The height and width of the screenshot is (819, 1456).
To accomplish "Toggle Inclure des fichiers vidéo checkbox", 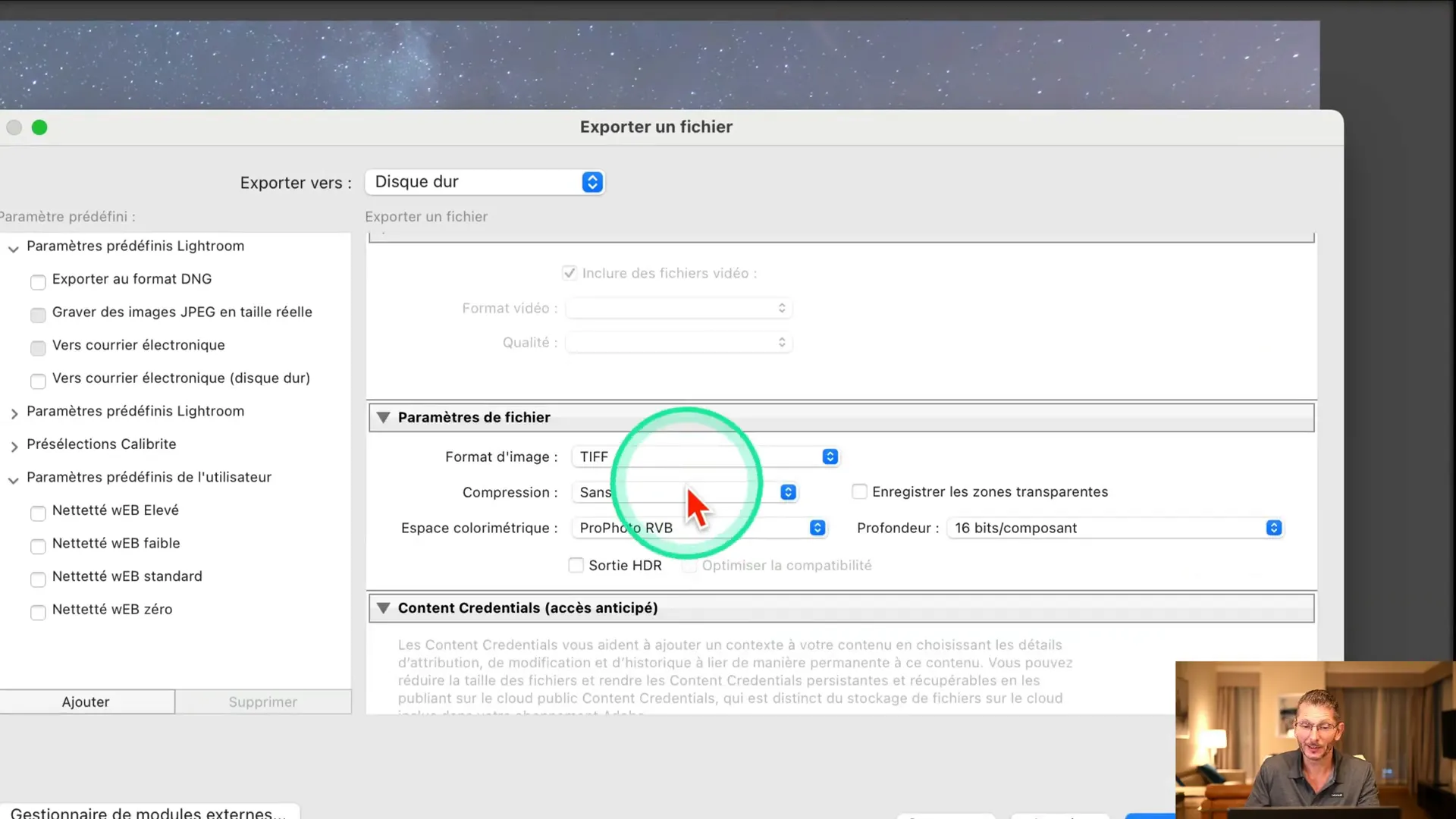I will coord(570,273).
